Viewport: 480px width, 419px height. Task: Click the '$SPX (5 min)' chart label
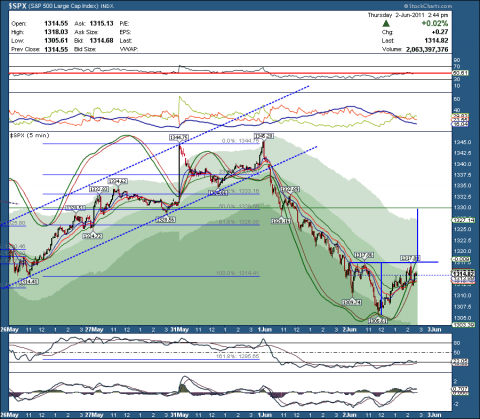click(x=29, y=135)
